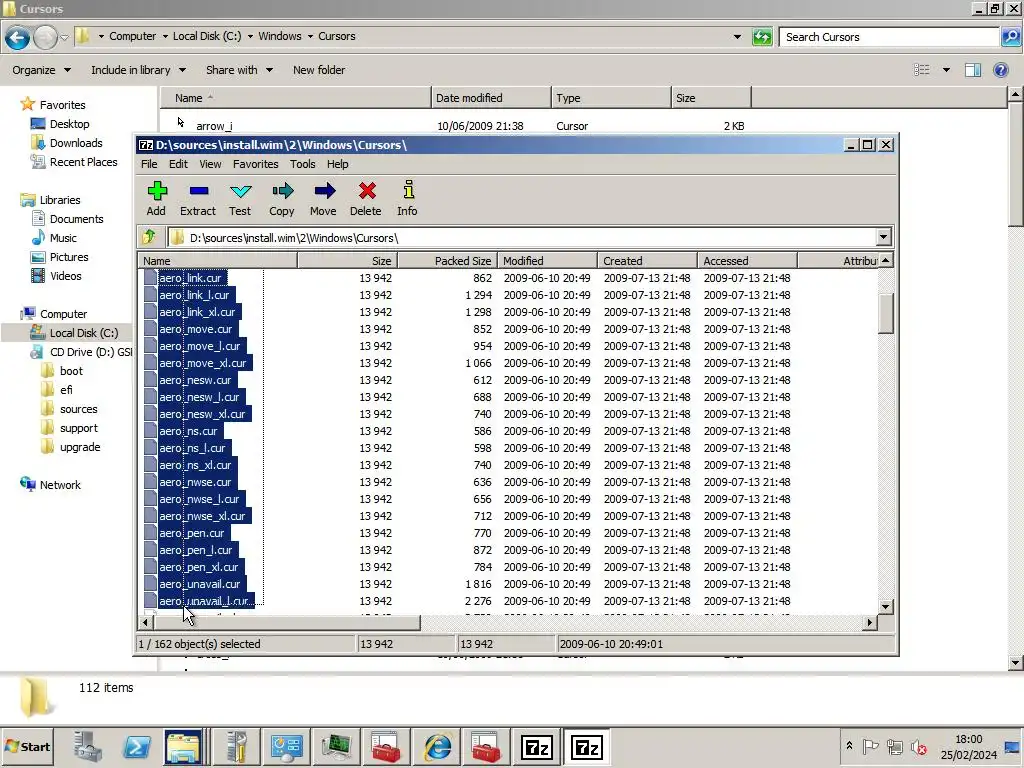Switch to the first 7-Zip taskbar button
Image resolution: width=1024 pixels, height=768 pixels.
(x=537, y=746)
